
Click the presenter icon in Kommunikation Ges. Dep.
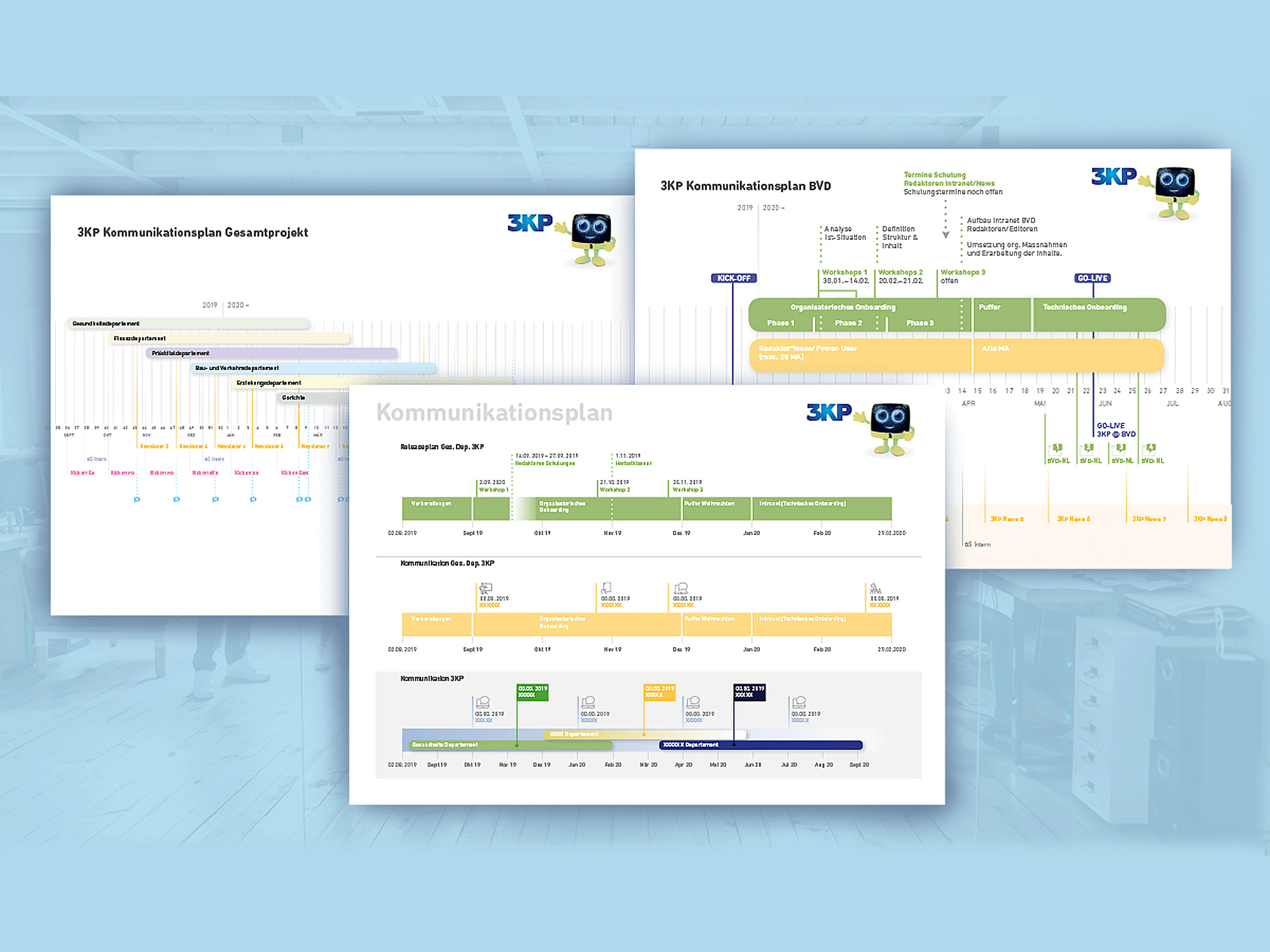tap(486, 588)
